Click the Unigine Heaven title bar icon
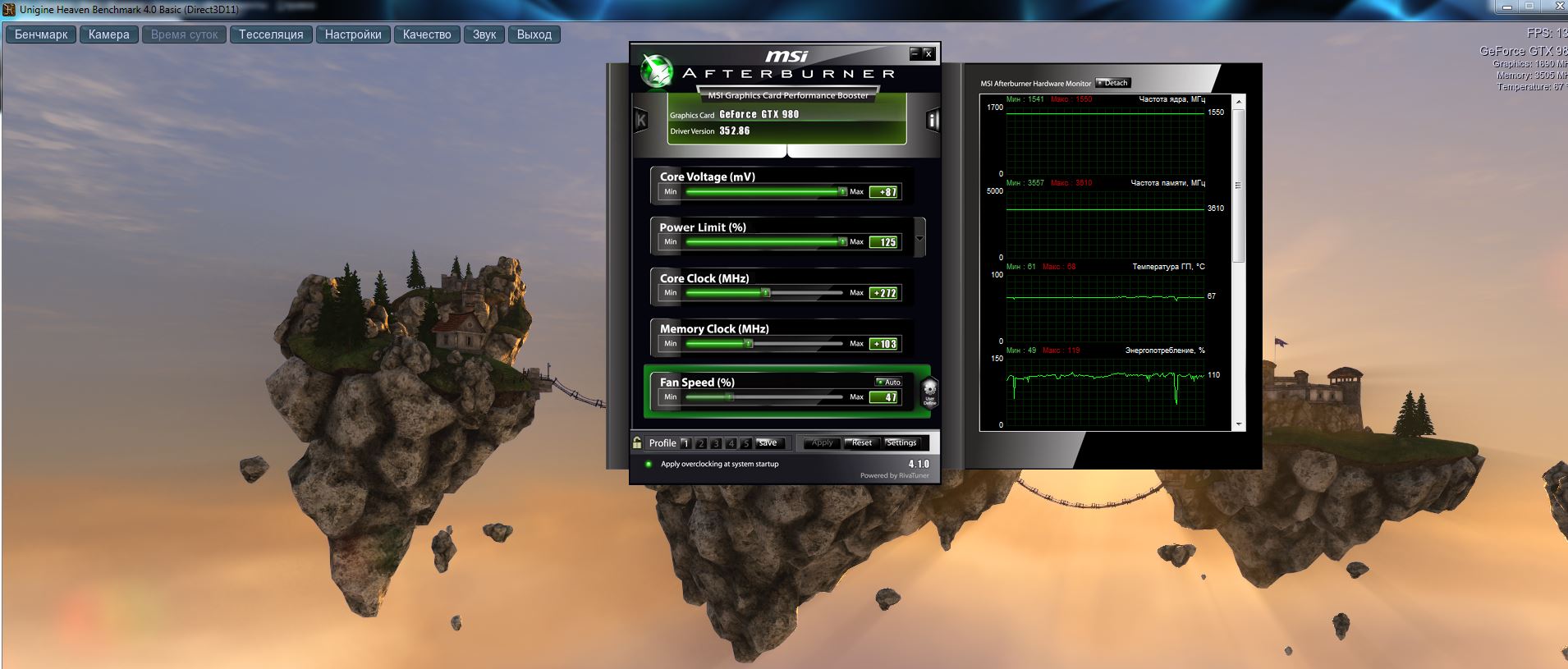Viewport: 1568px width, 669px height. pyautogui.click(x=10, y=9)
